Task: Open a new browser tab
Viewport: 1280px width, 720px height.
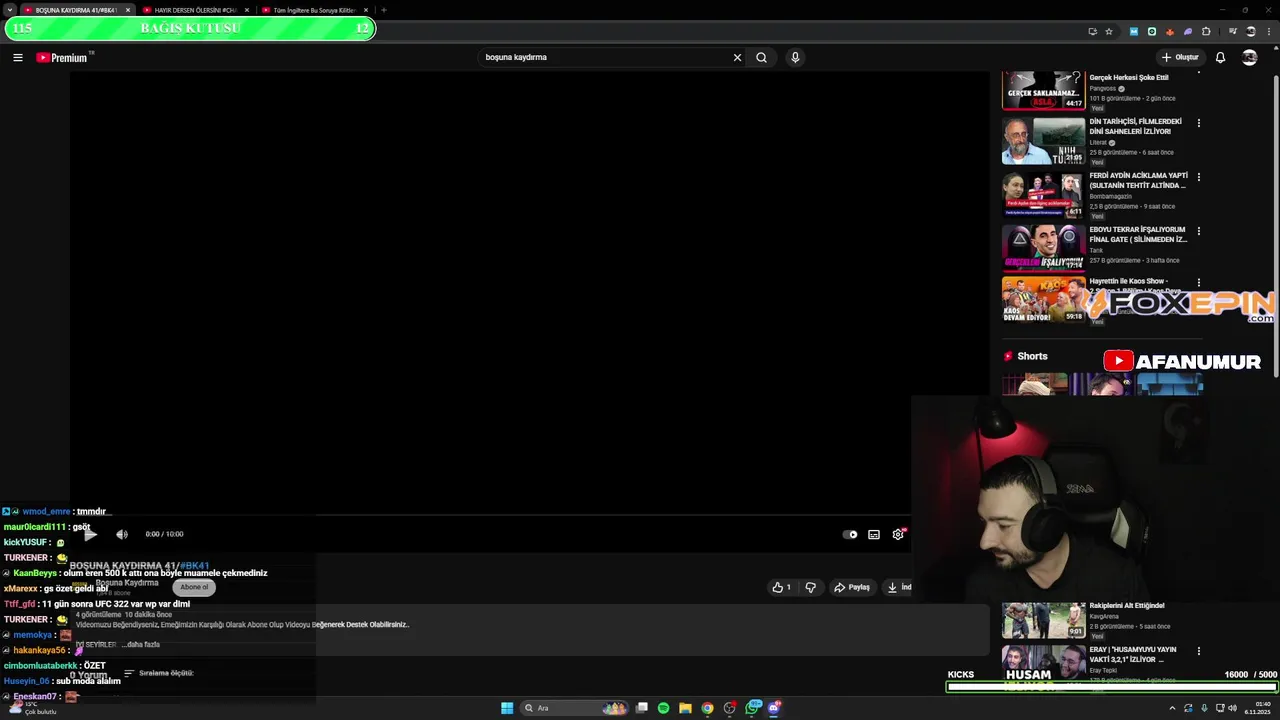Action: [x=384, y=10]
